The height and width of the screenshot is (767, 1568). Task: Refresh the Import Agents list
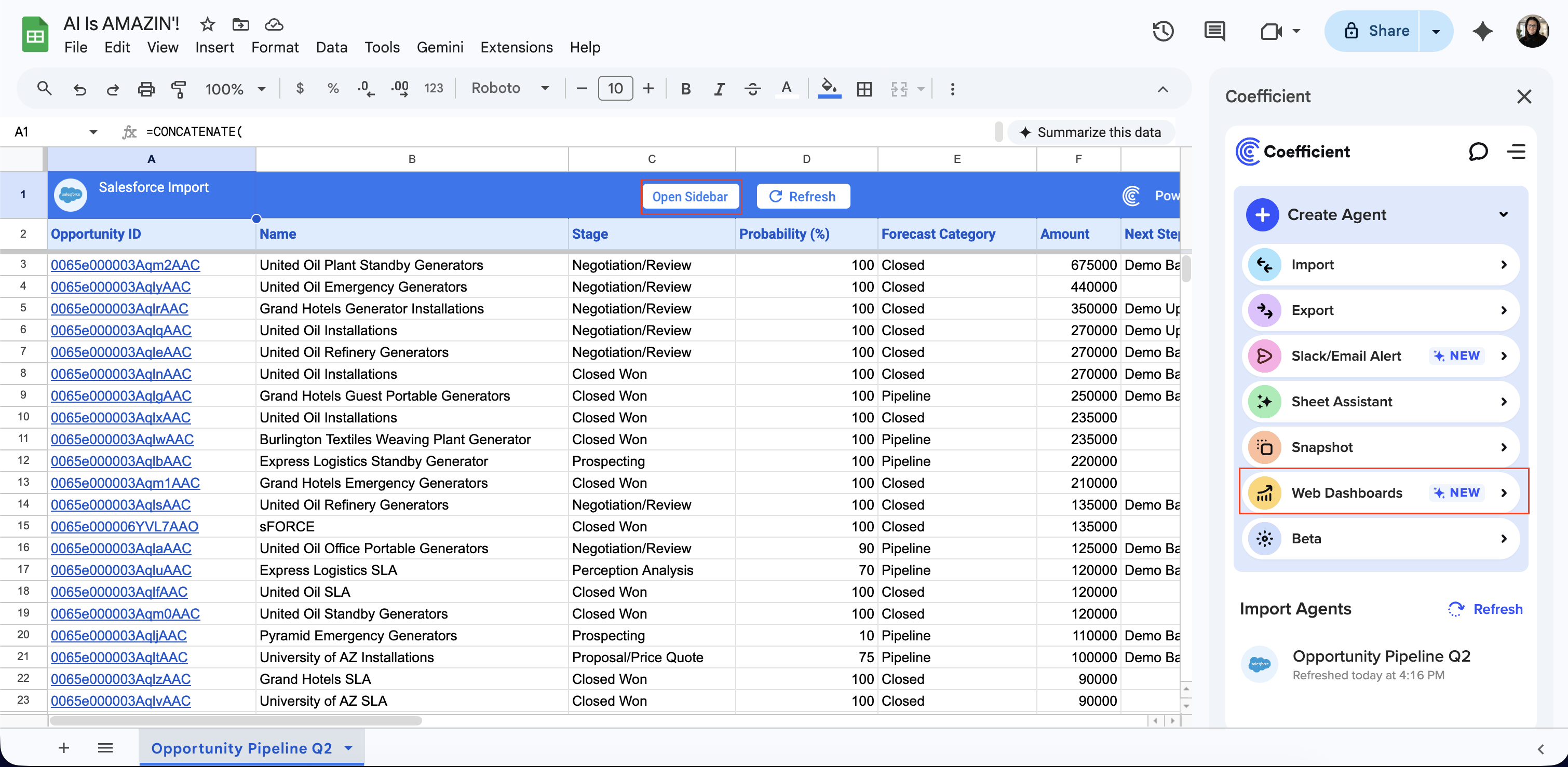(1484, 609)
